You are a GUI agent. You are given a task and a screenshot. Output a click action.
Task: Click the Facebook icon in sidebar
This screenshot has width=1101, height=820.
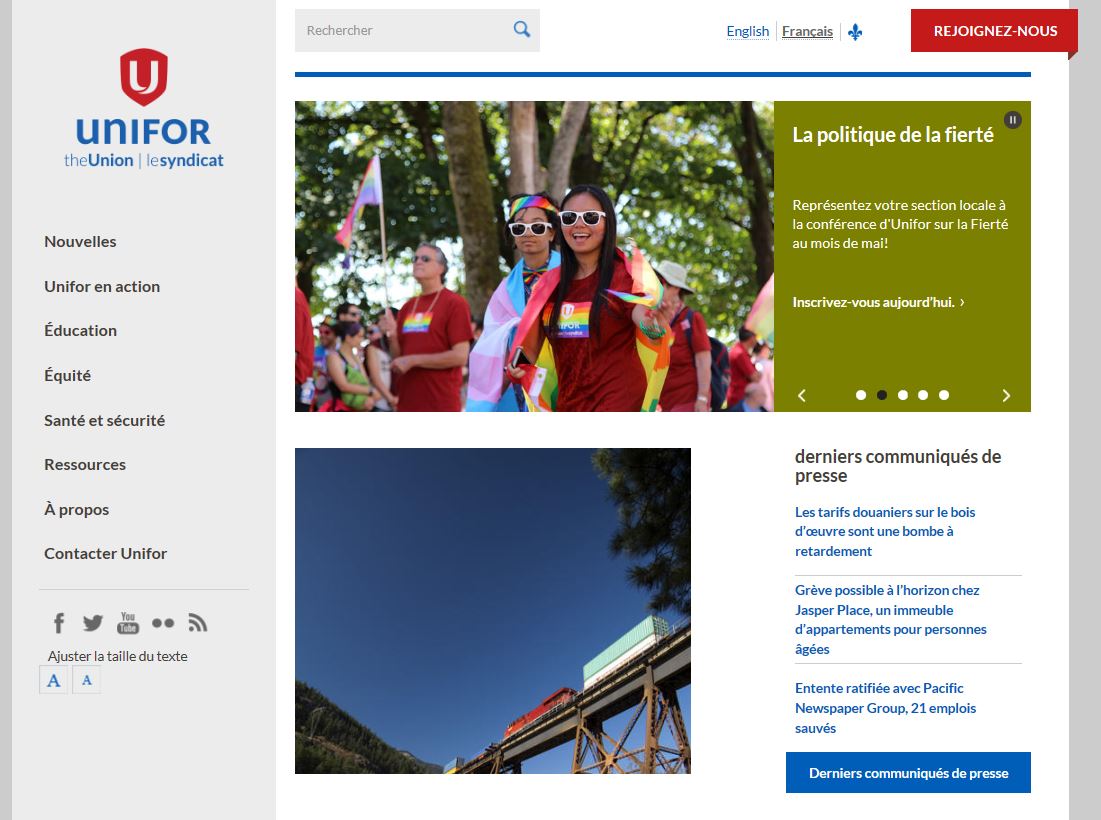point(59,623)
